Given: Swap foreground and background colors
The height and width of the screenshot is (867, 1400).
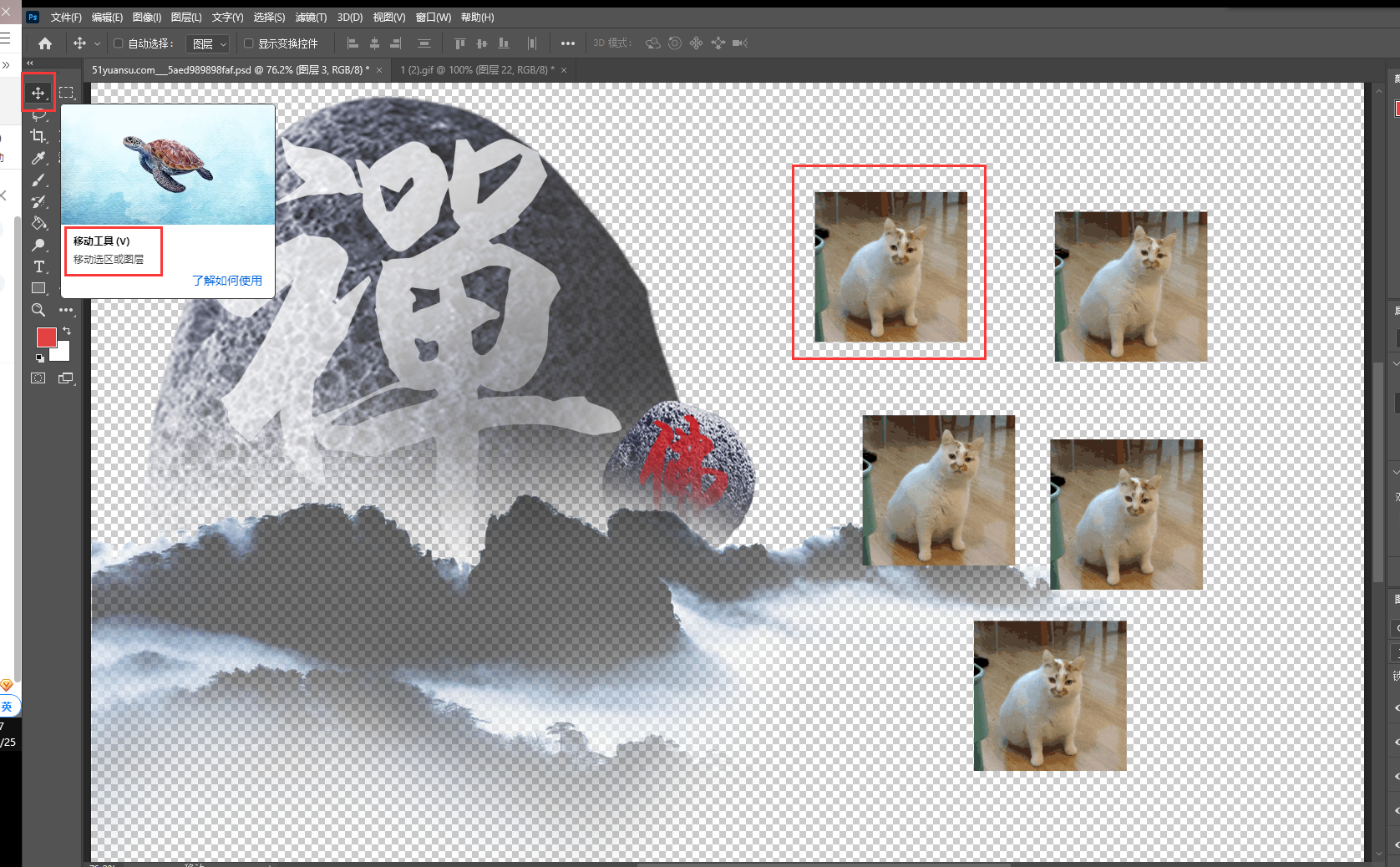Looking at the screenshot, I should [x=67, y=331].
